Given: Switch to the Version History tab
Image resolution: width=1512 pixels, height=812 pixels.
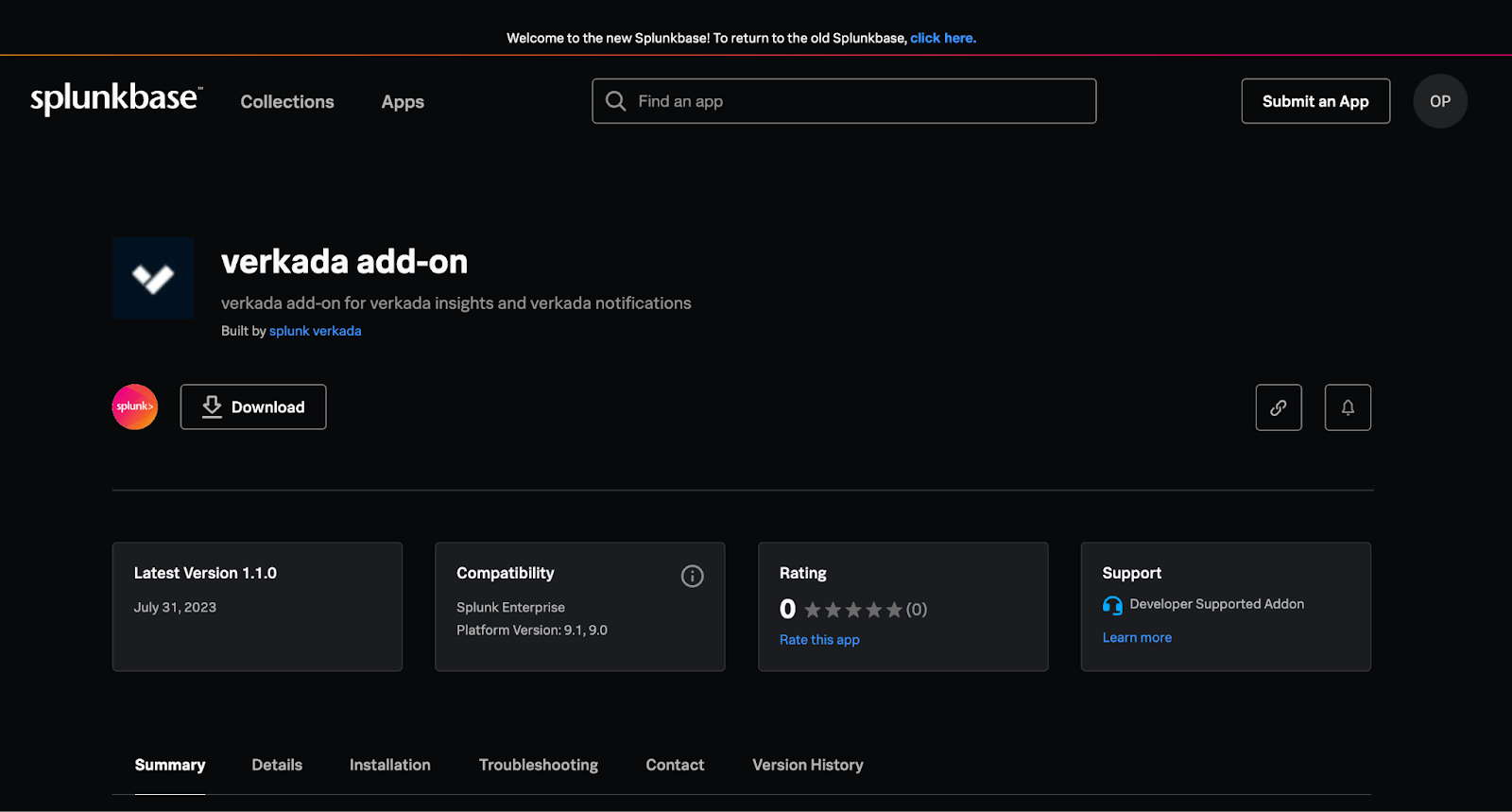Looking at the screenshot, I should pyautogui.click(x=807, y=765).
